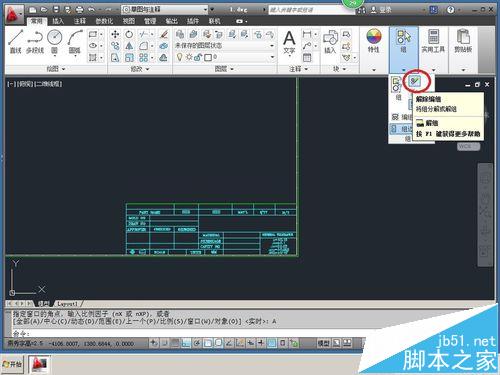
Task: Click the Plot printer icon
Action: click(x=79, y=10)
